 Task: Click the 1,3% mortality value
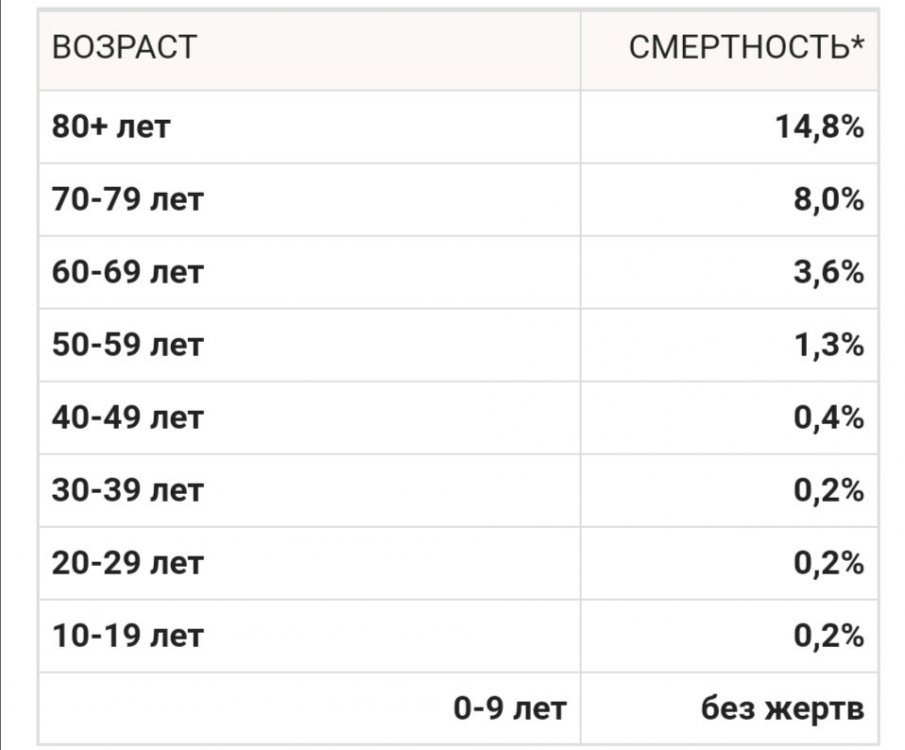point(829,345)
